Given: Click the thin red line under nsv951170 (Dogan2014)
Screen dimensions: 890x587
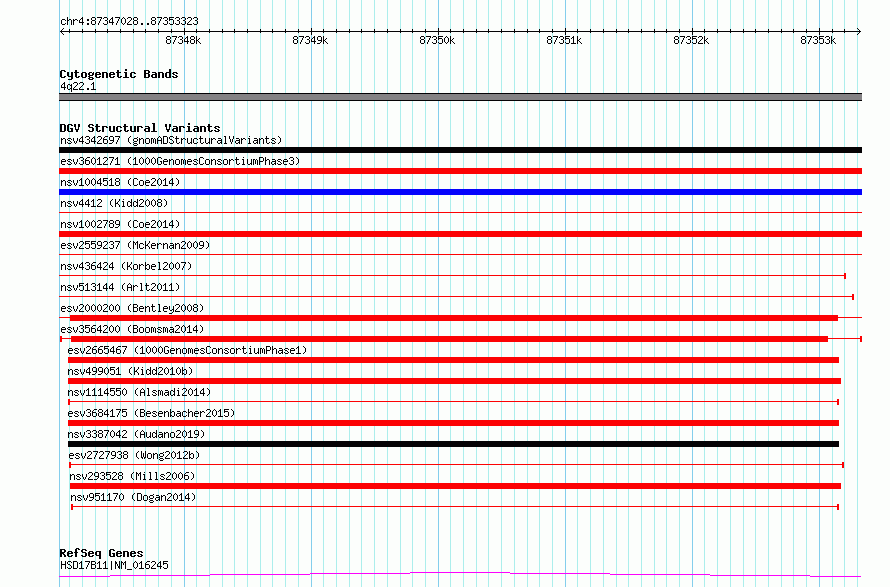Looking at the screenshot, I should pos(455,507).
